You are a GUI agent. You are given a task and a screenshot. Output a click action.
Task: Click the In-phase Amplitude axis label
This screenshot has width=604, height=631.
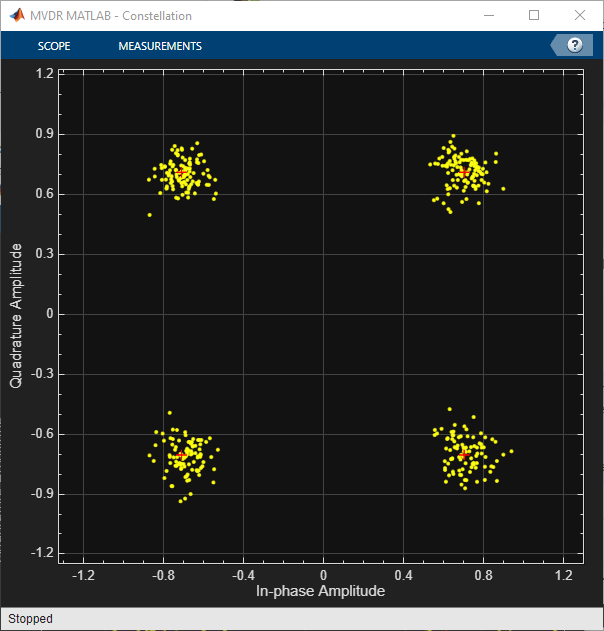coord(320,591)
